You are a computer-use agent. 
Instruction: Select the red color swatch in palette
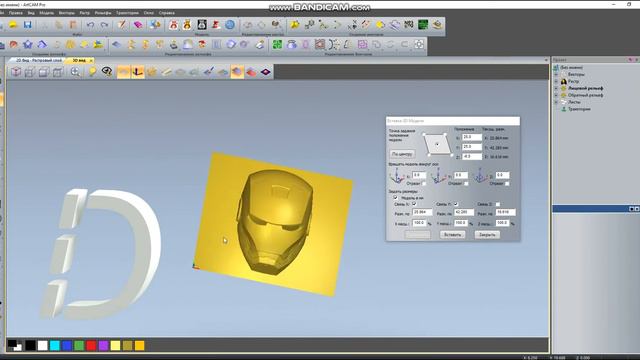click(91, 346)
